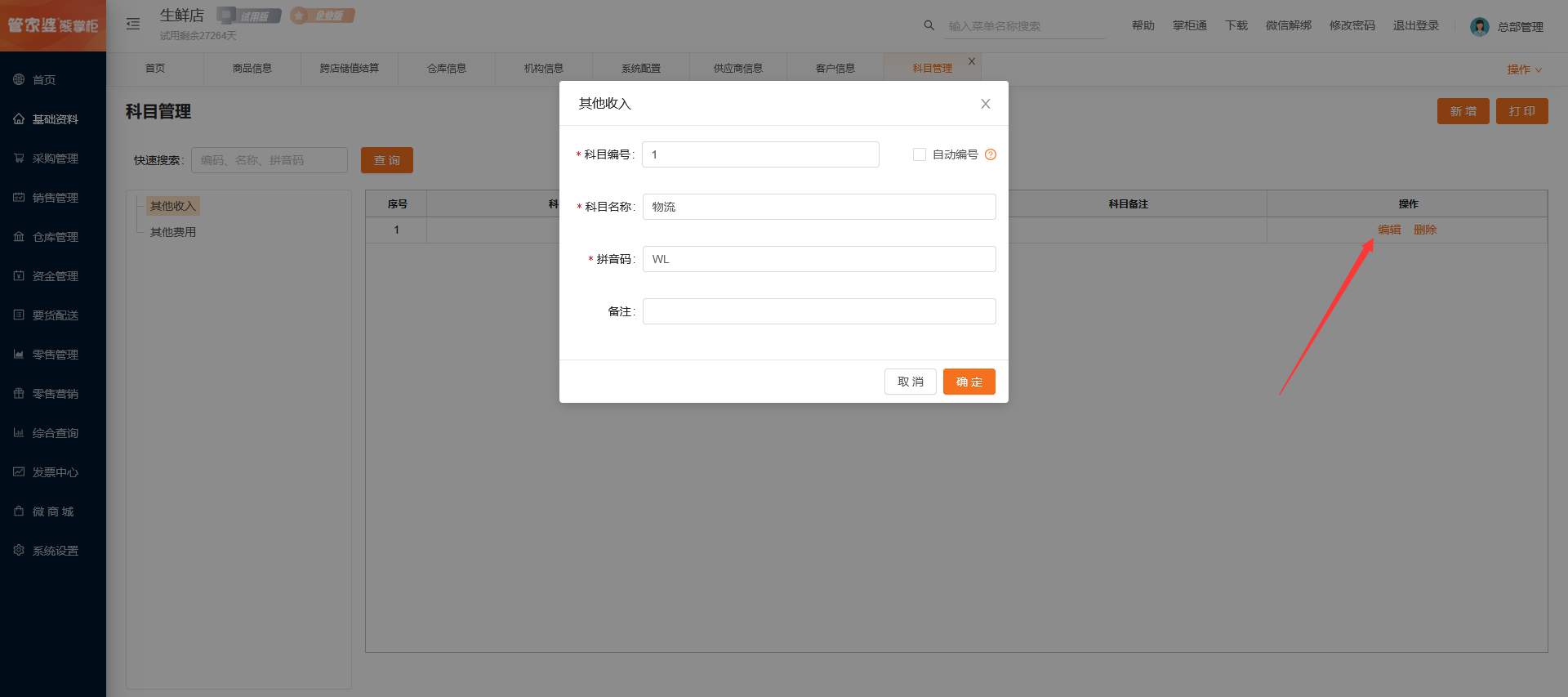
Task: Switch to the 首页 tab
Action: (155, 69)
